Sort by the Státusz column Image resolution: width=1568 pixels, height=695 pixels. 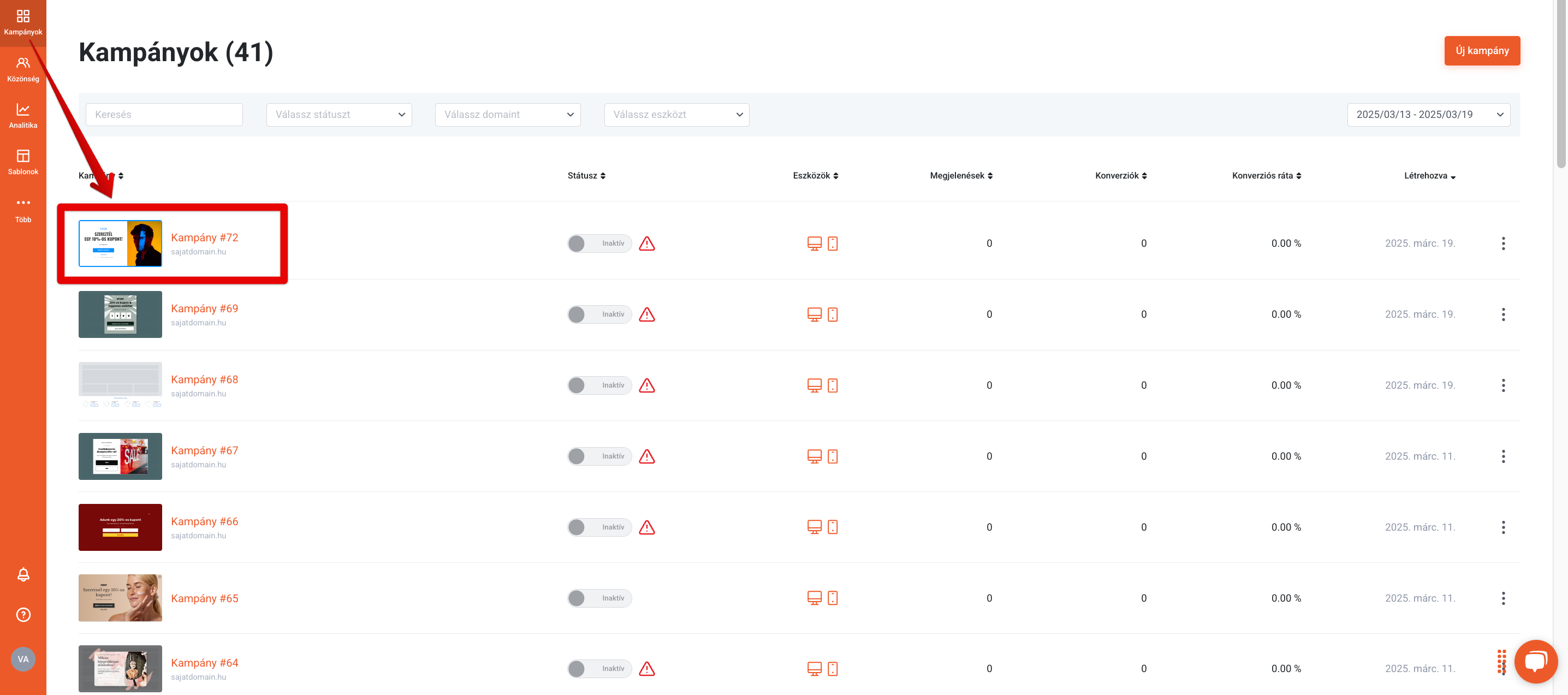[x=586, y=176]
